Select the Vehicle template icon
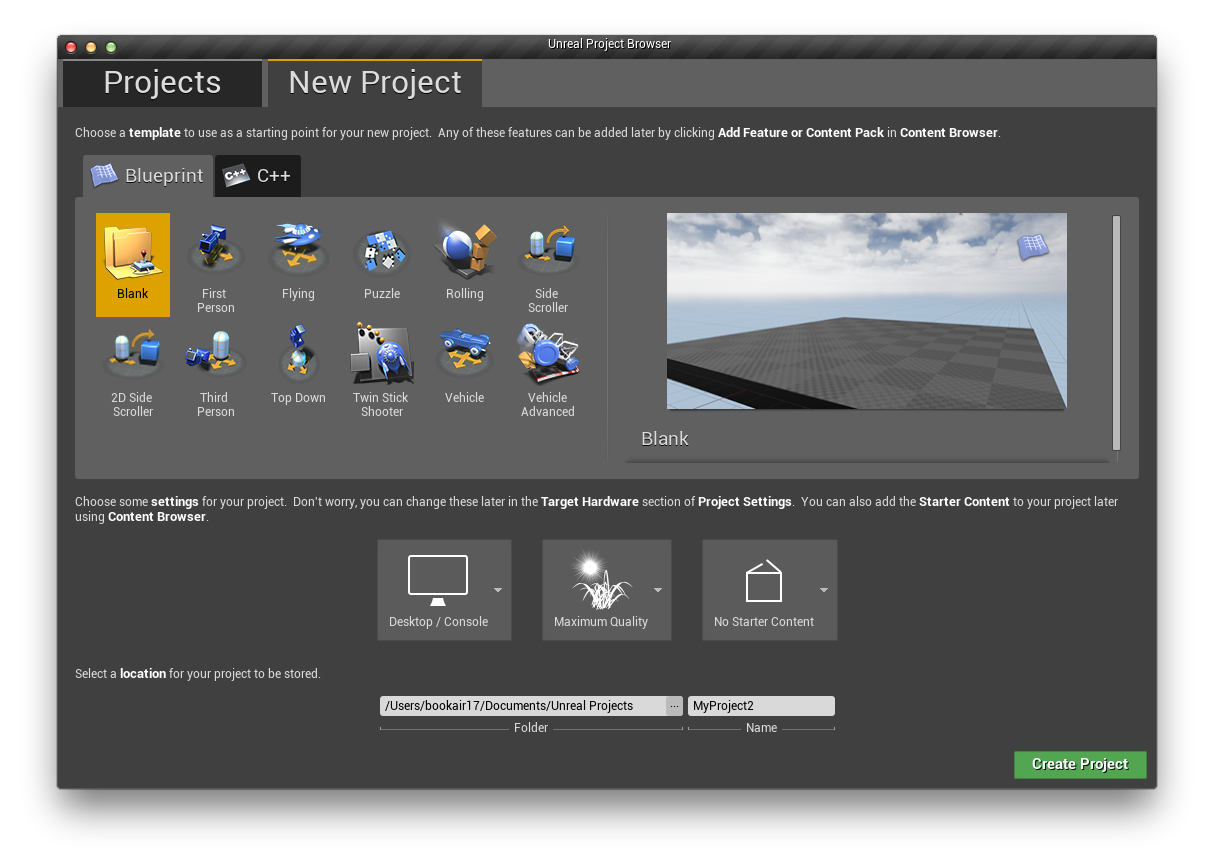1214x868 pixels. 464,356
